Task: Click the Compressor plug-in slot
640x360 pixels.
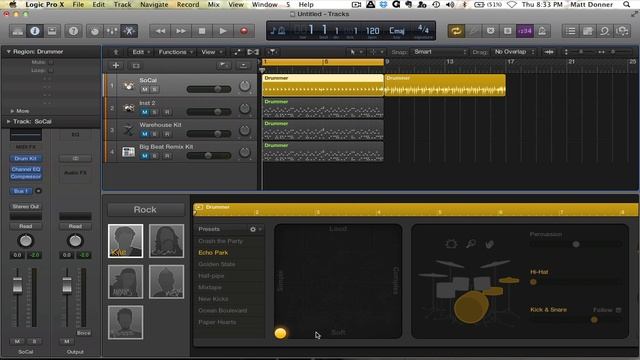Action: point(25,176)
